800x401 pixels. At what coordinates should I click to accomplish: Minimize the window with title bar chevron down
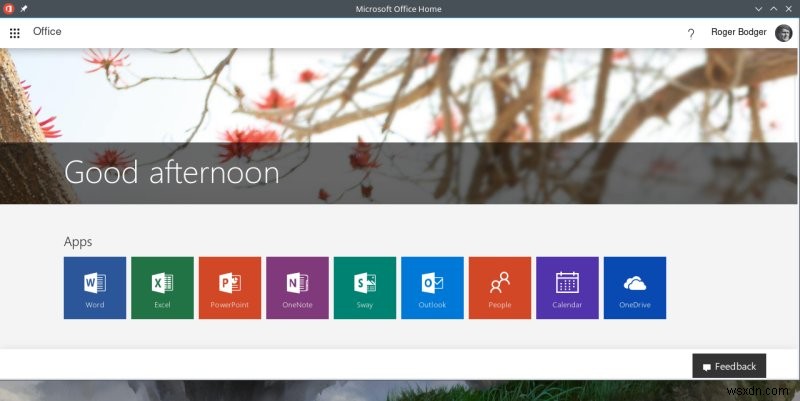pyautogui.click(x=759, y=9)
